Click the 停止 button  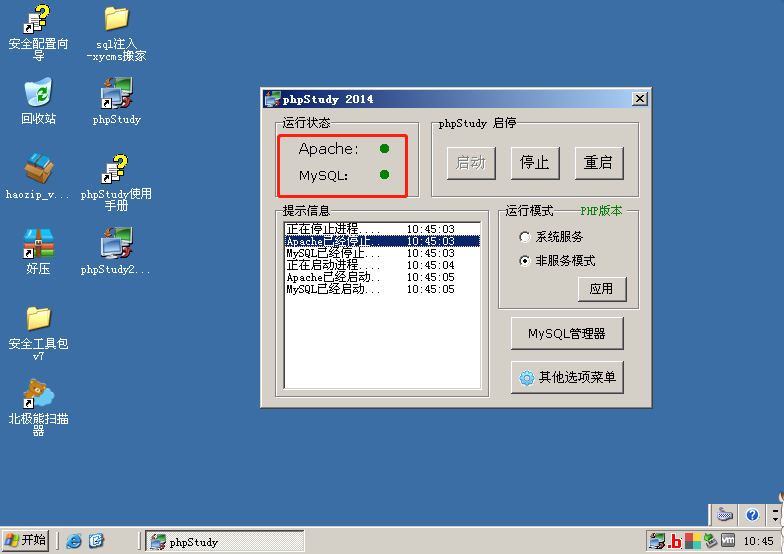(535, 163)
